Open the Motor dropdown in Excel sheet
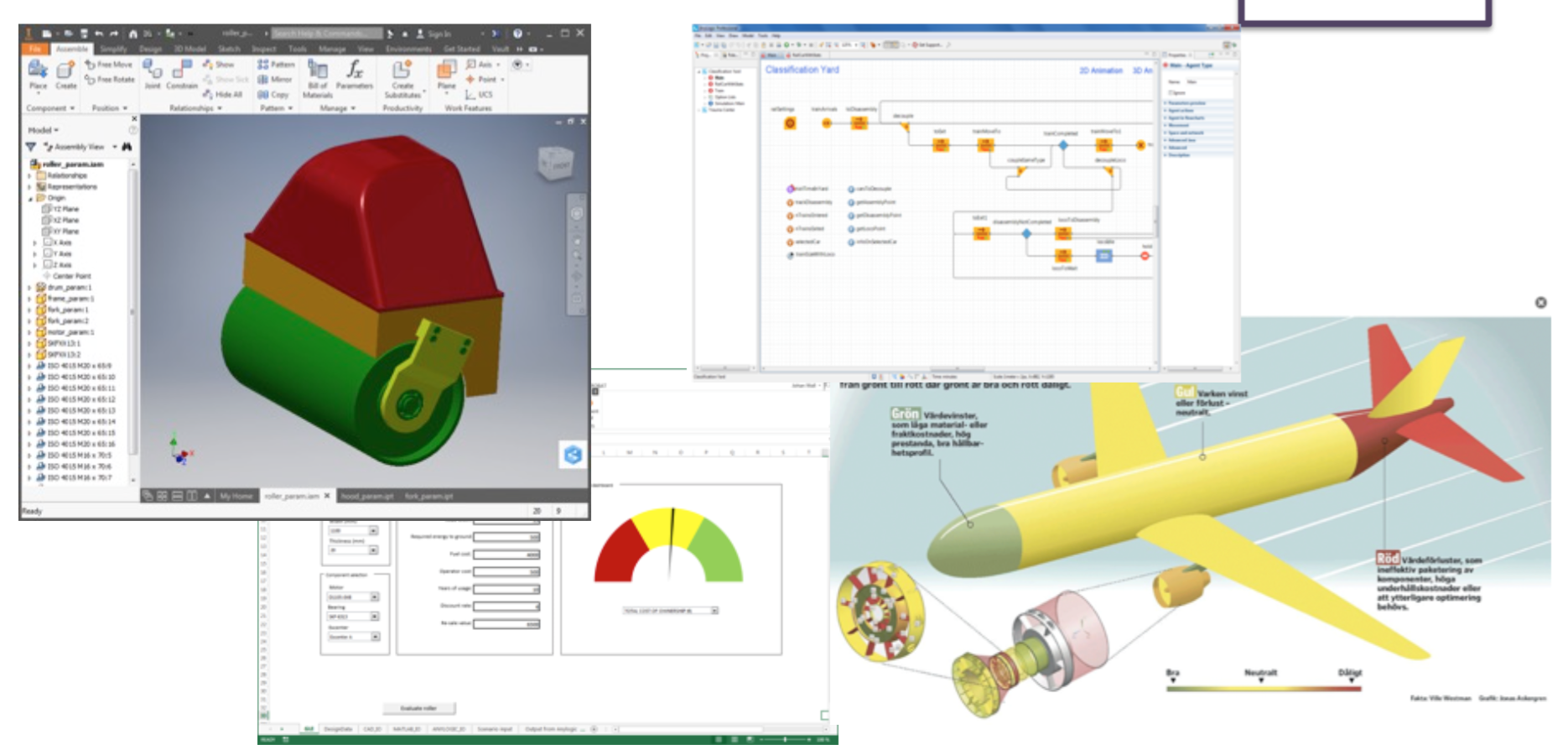 (x=374, y=596)
